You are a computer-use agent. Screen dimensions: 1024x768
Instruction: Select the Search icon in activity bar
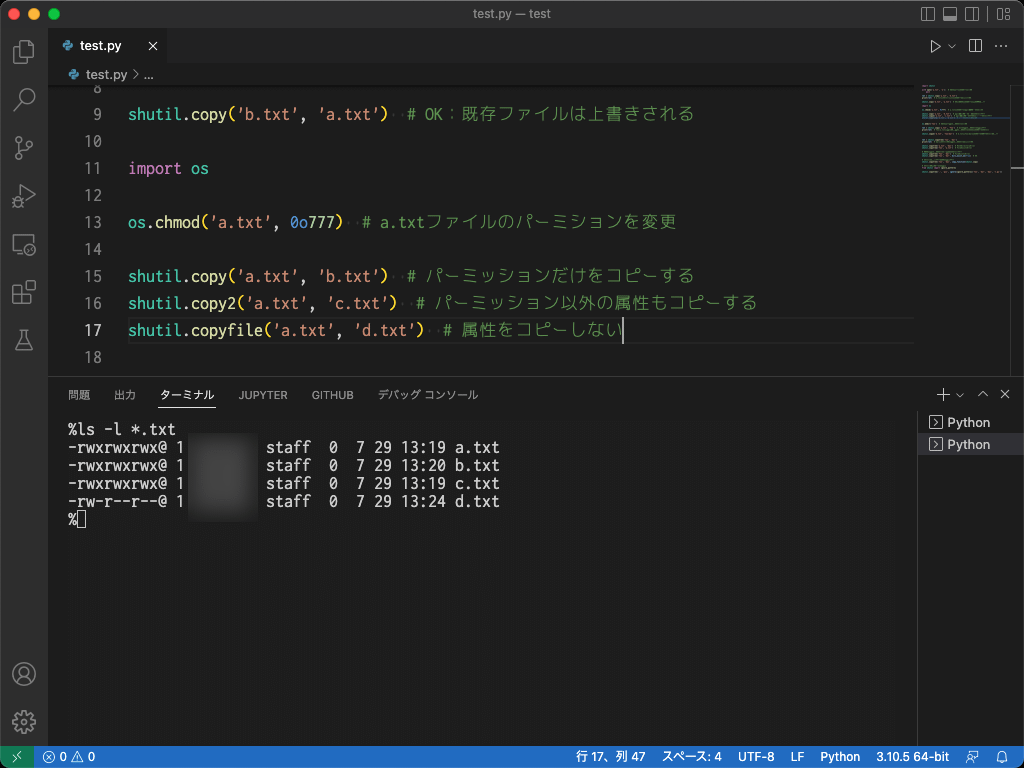coord(22,100)
